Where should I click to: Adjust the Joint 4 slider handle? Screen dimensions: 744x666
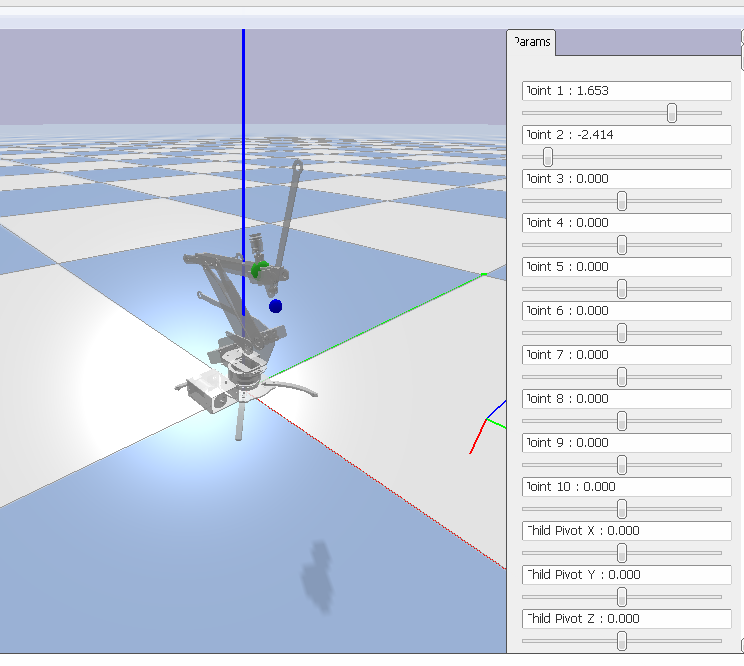pos(622,245)
